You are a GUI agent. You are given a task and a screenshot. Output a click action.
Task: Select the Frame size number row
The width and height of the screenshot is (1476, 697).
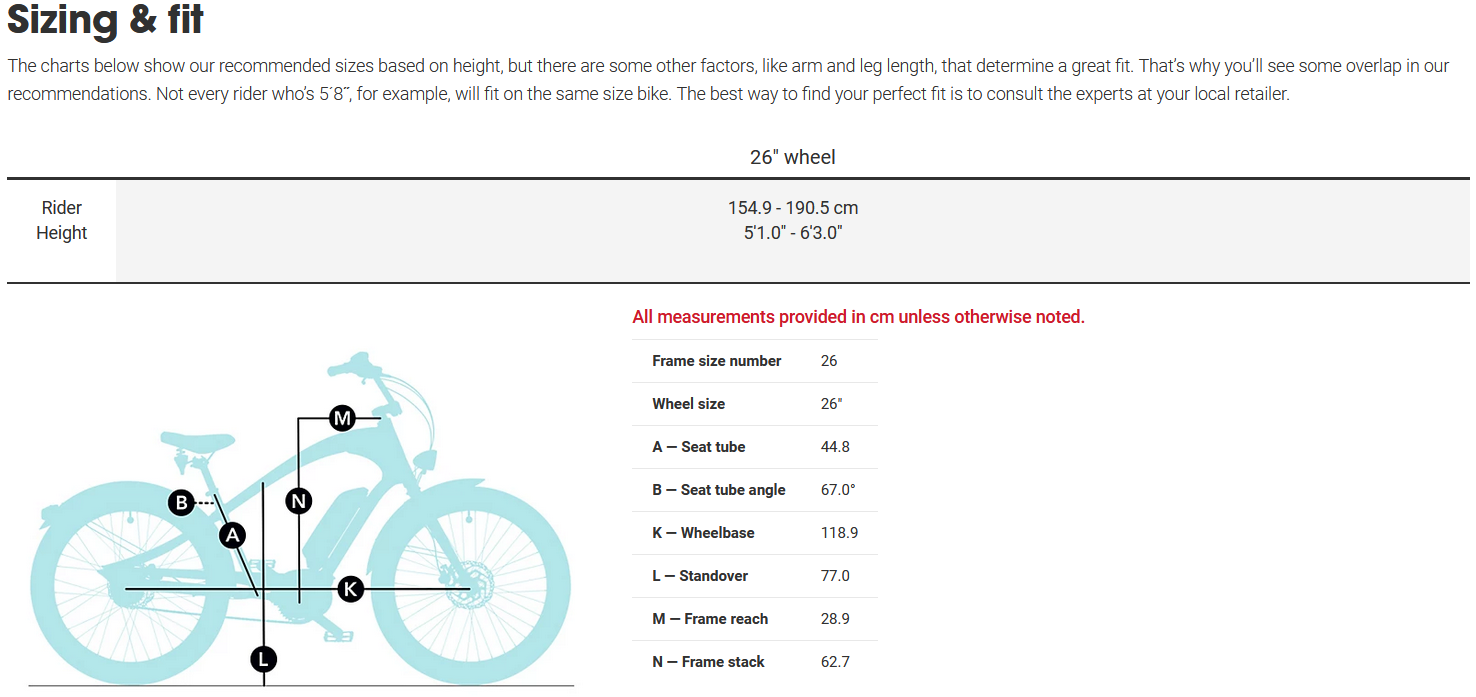click(716, 361)
